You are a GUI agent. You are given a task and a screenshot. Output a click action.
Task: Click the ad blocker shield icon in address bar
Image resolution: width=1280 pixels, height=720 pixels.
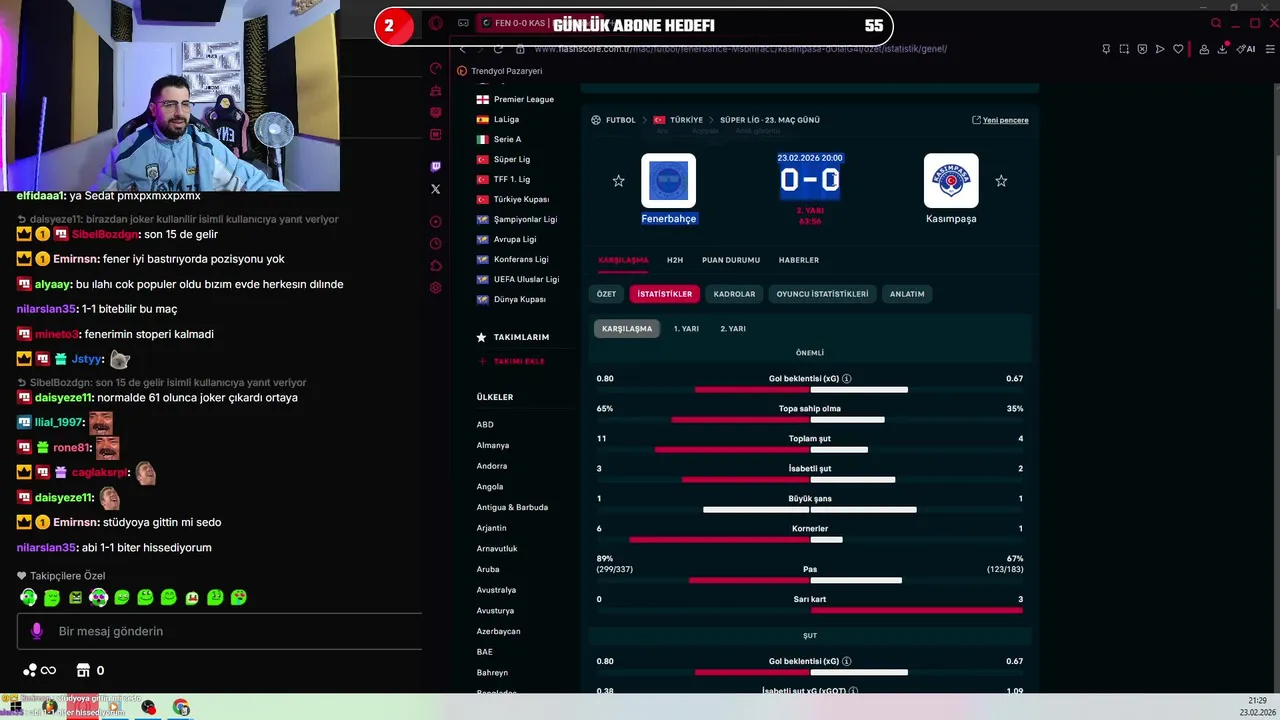pos(1142,49)
